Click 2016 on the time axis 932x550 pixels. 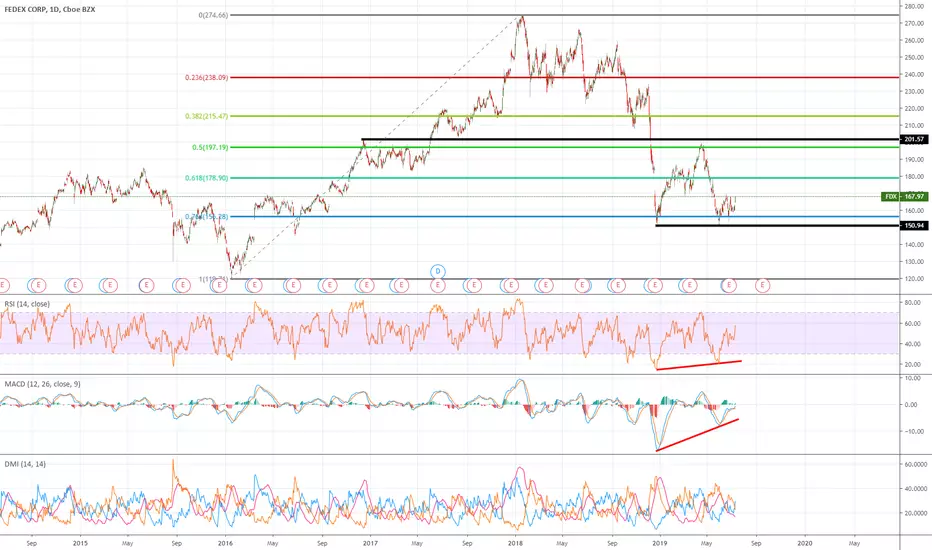225,543
